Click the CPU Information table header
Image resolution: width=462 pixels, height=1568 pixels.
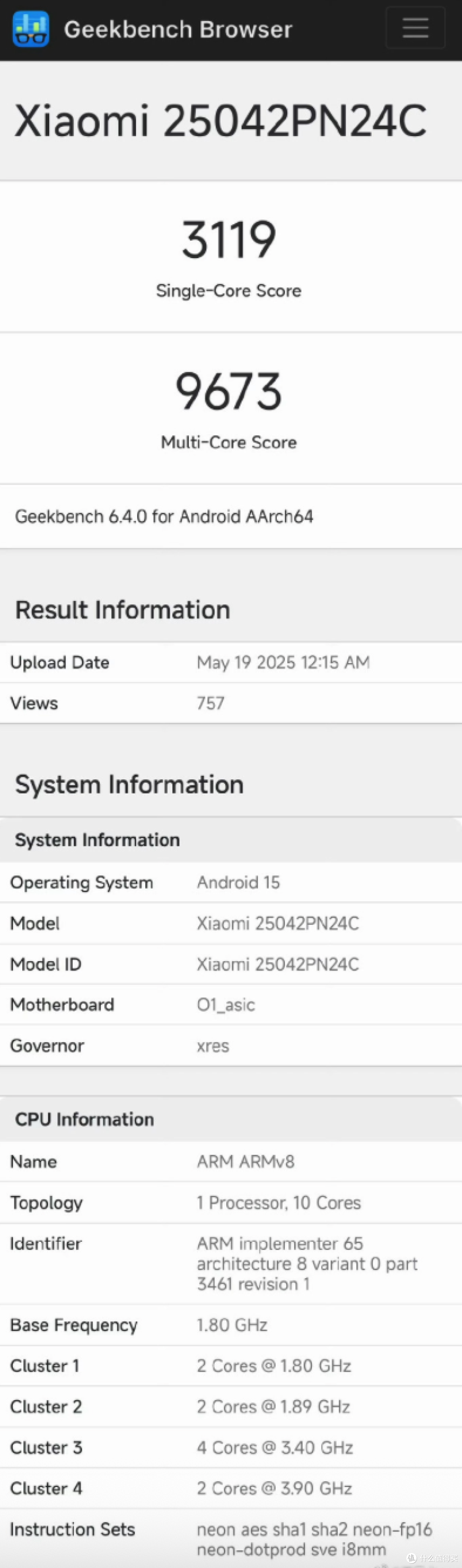pyautogui.click(x=85, y=1119)
